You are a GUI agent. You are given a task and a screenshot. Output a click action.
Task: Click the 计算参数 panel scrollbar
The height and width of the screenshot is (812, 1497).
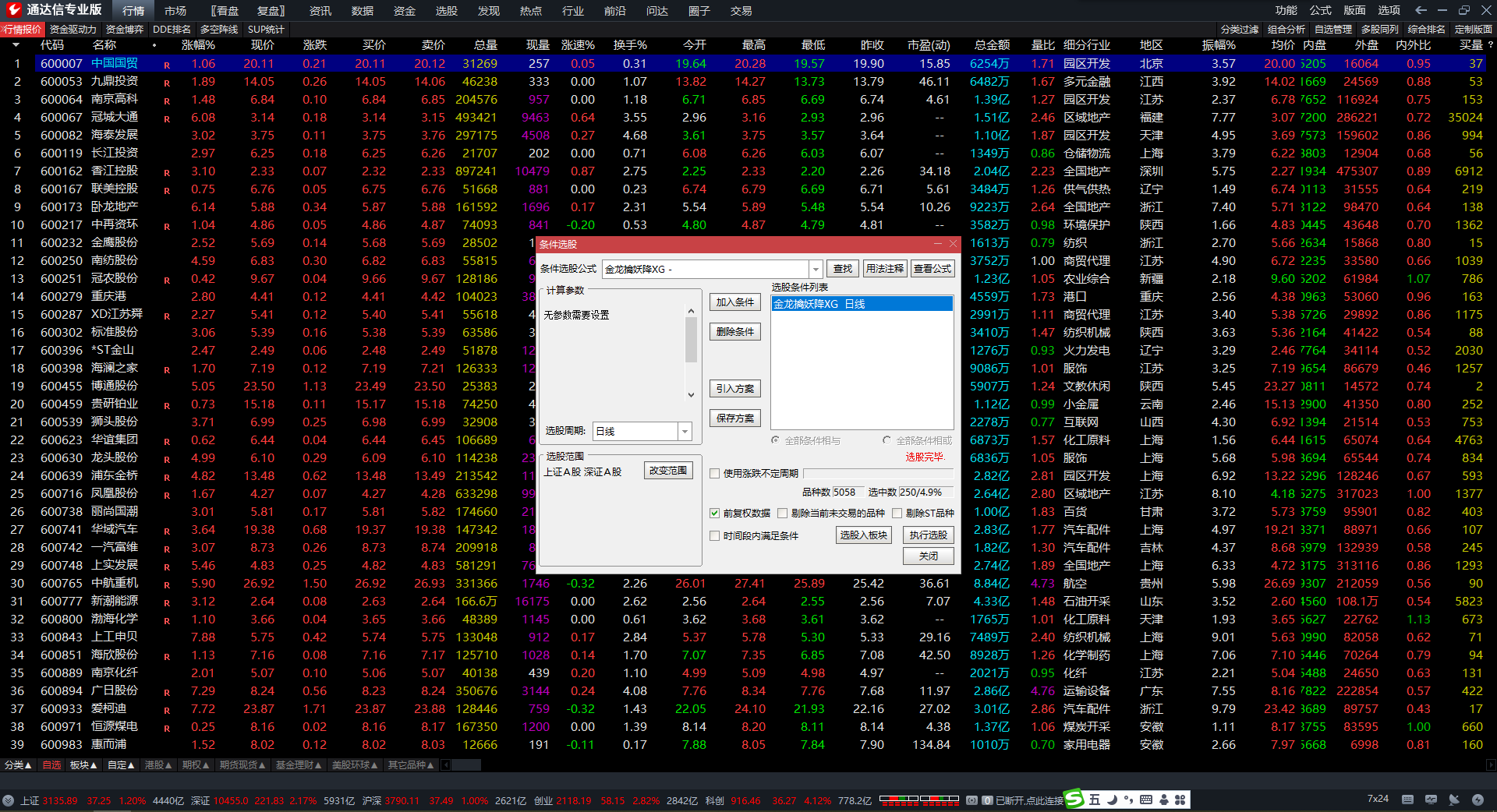click(x=691, y=340)
